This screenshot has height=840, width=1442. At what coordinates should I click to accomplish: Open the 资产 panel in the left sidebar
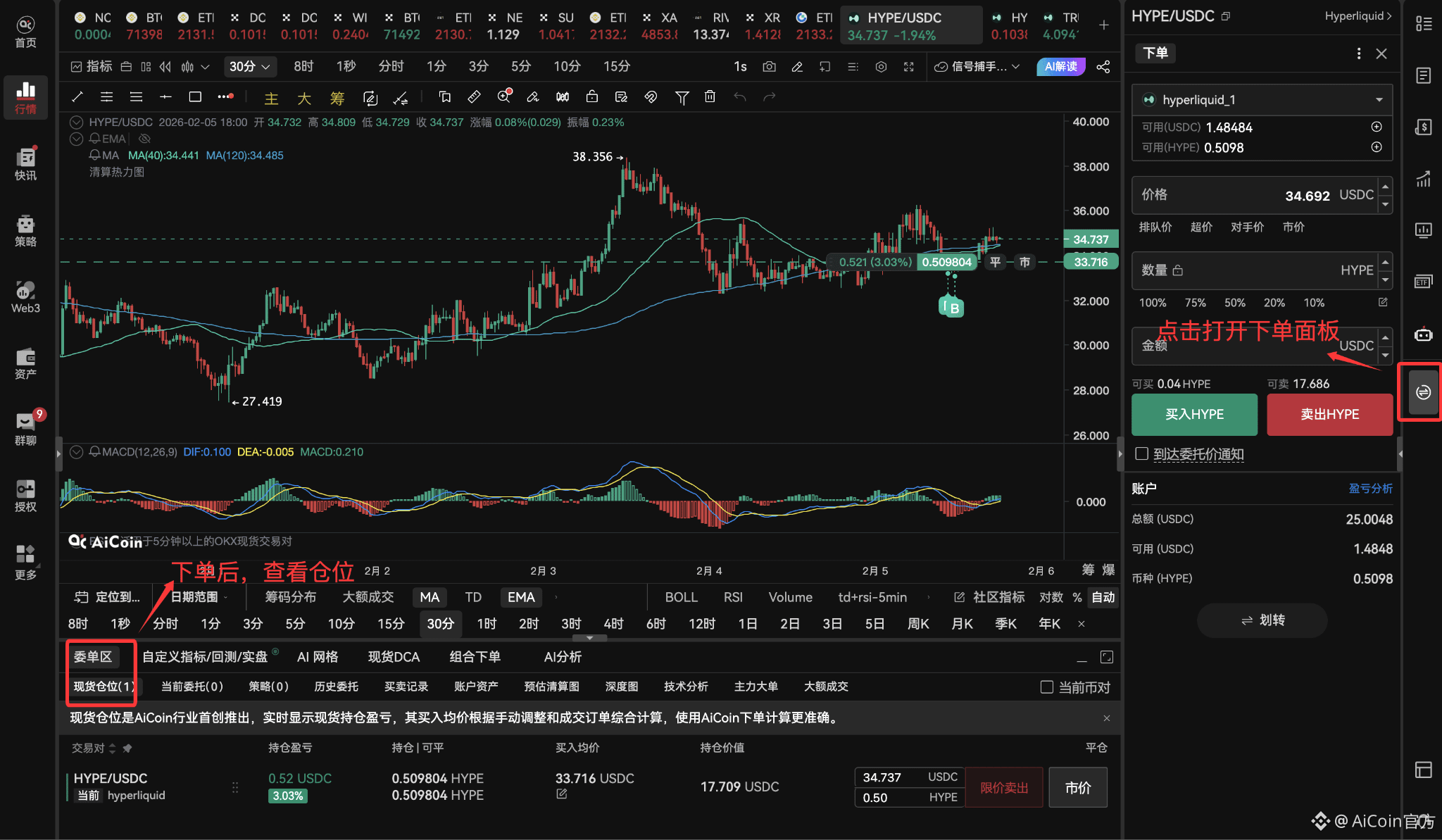pos(25,363)
